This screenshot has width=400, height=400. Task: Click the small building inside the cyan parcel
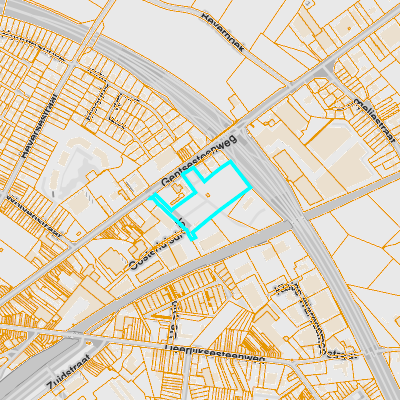tap(208, 195)
